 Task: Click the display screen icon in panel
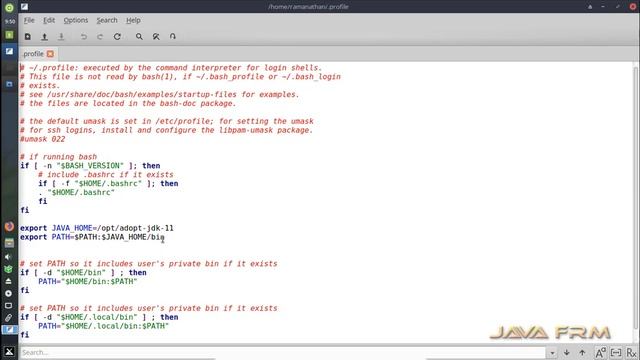tap(8, 306)
